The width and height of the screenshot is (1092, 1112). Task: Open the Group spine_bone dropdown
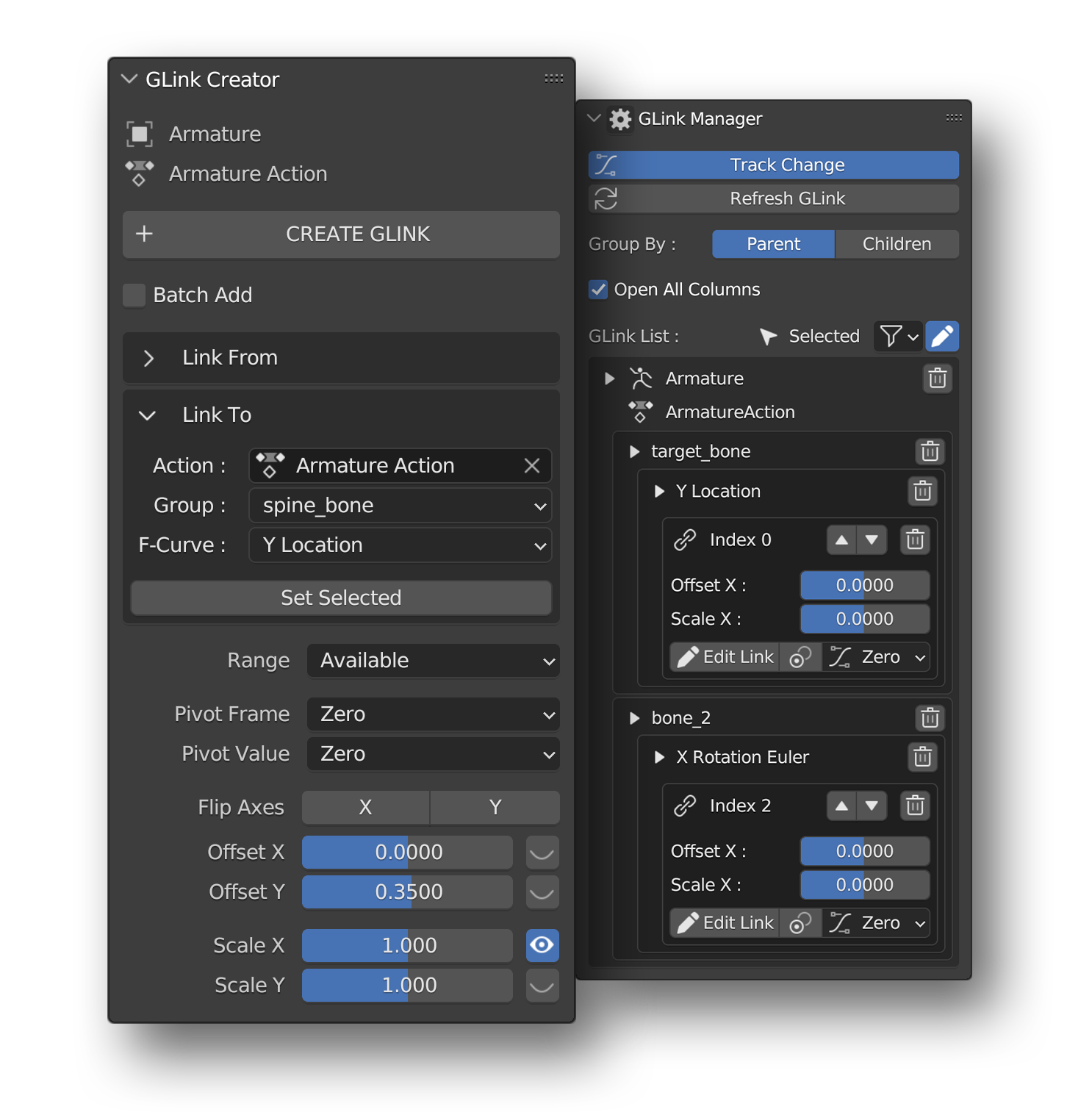[x=400, y=506]
